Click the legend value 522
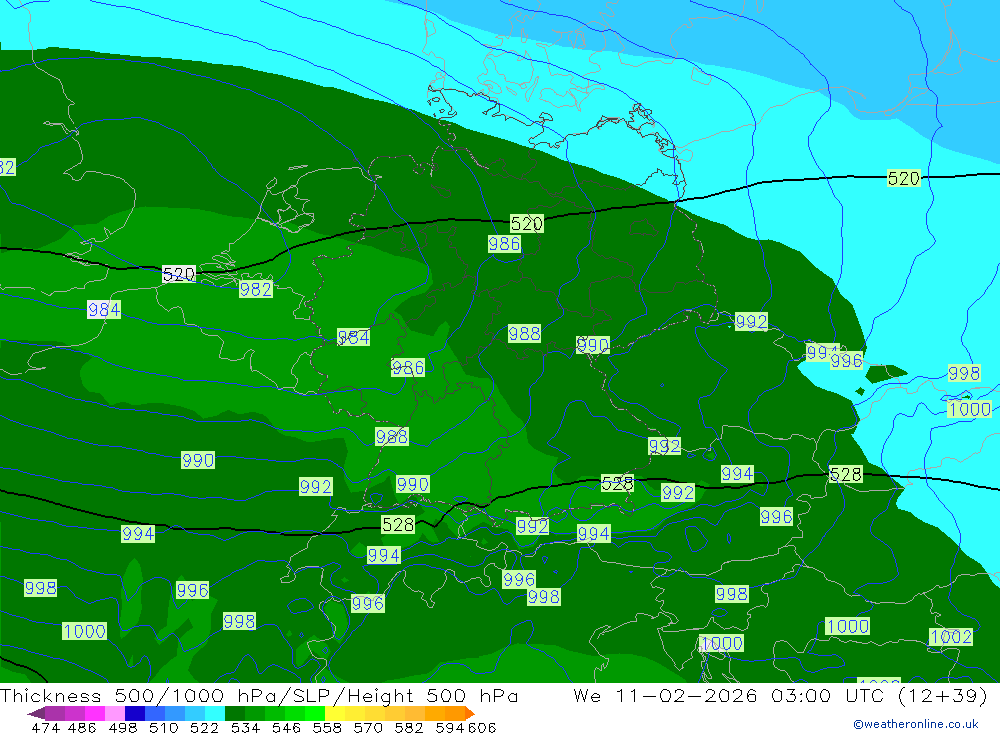Screen dimensions: 1000x733 point(205,728)
